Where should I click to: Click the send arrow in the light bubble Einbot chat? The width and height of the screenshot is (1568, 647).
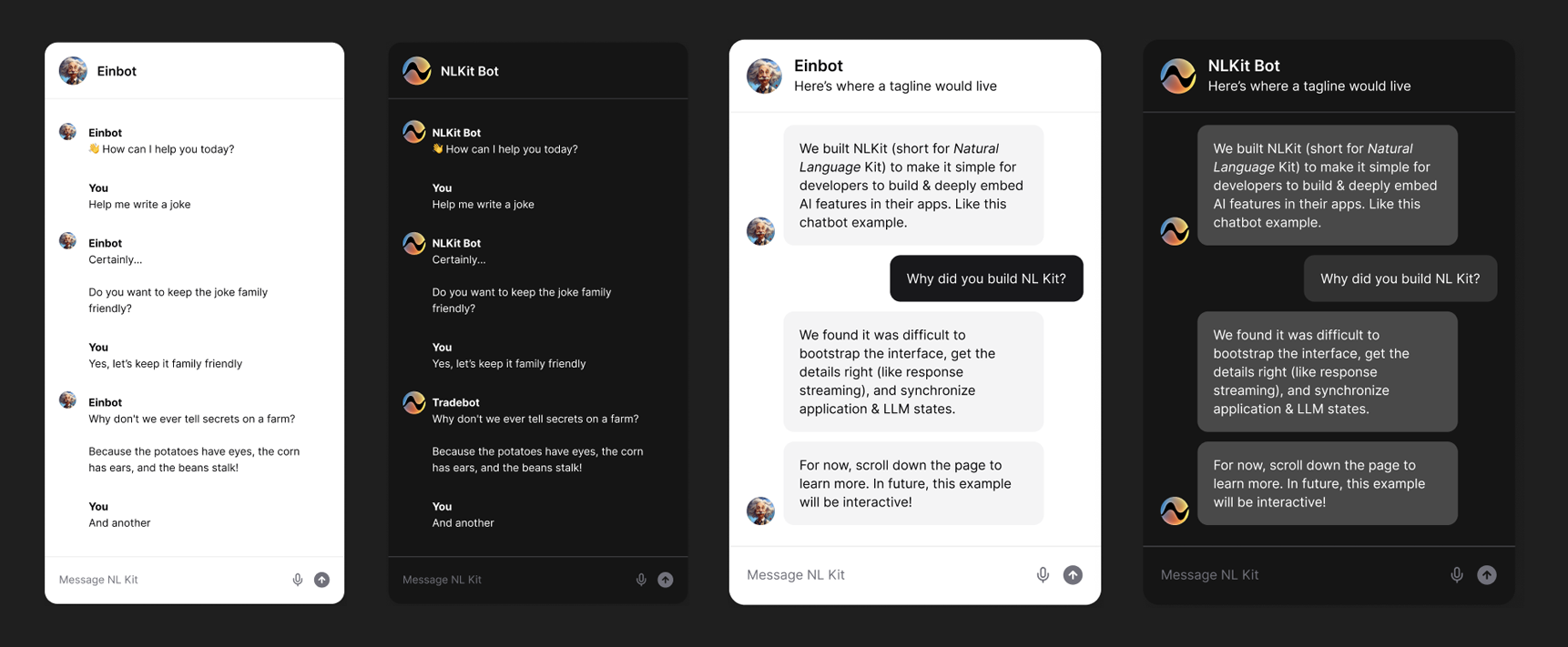click(1074, 574)
